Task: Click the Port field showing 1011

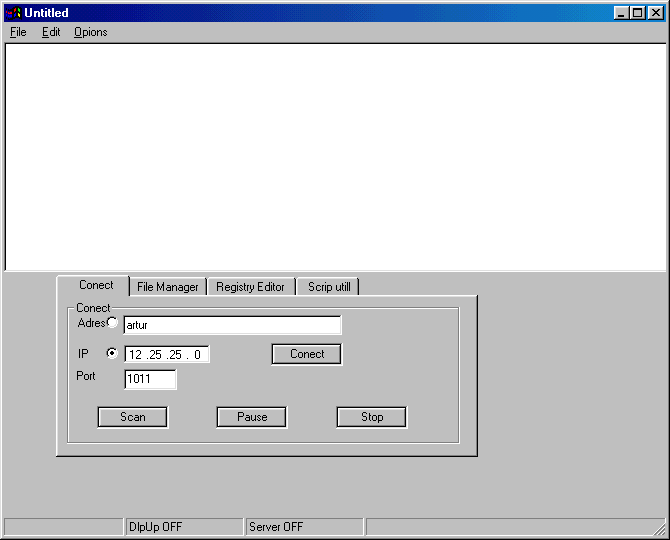Action: coord(150,380)
